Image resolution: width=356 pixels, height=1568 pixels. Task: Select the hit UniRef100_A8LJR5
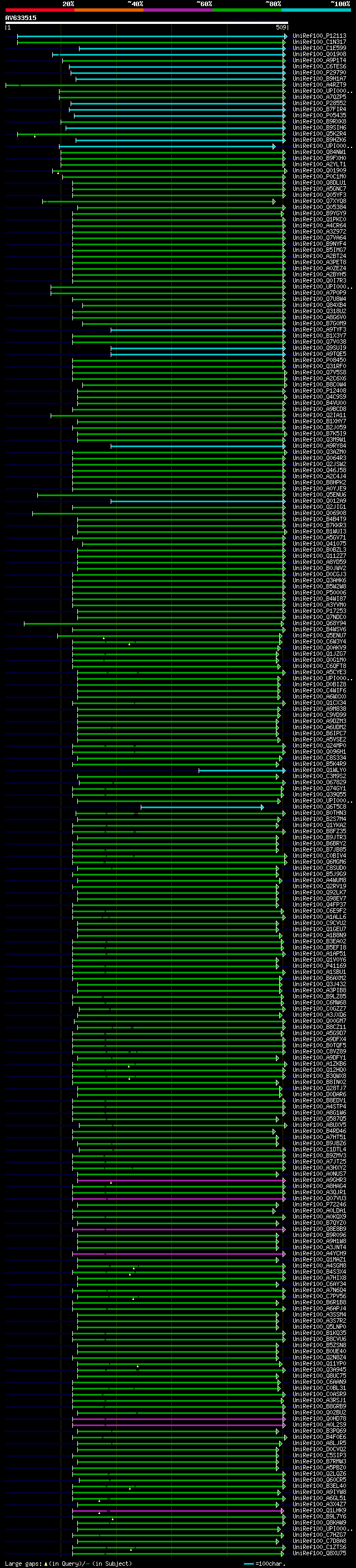pos(319,1443)
